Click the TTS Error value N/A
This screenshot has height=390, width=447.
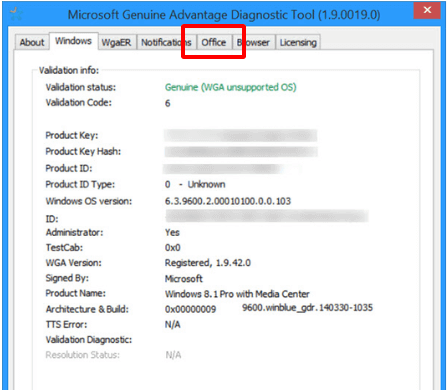pyautogui.click(x=173, y=325)
